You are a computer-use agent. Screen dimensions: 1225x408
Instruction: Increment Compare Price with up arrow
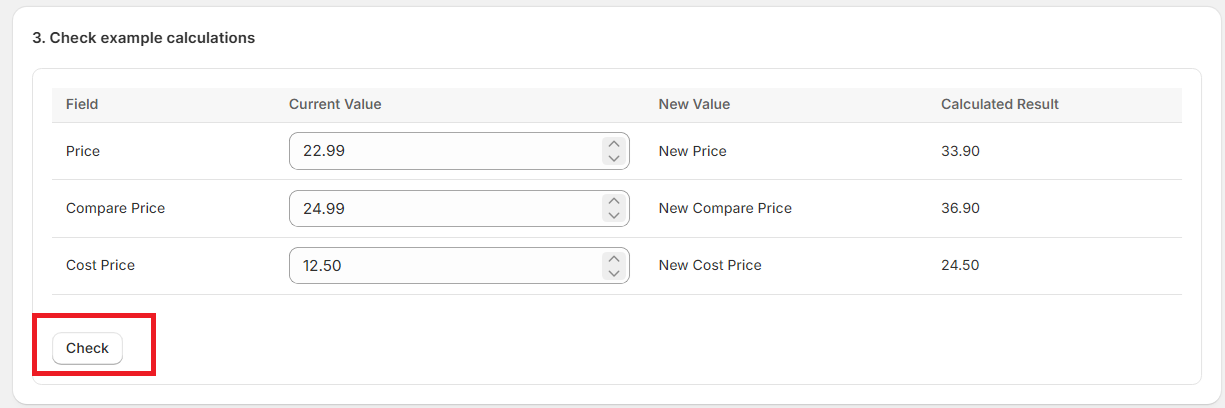pyautogui.click(x=614, y=201)
